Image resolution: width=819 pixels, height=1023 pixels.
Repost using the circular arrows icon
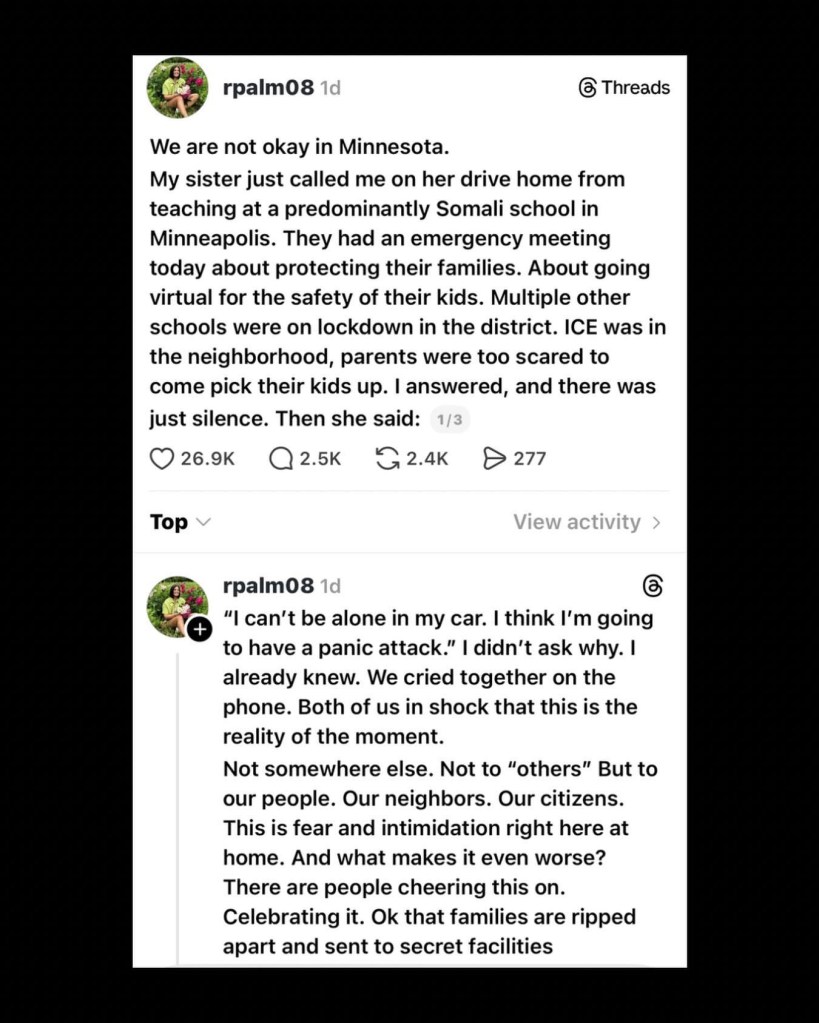coord(387,459)
